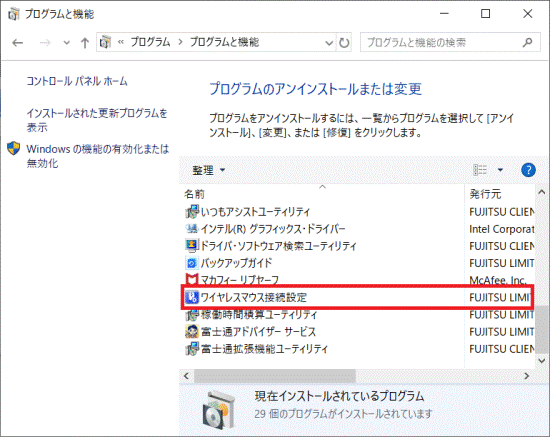
Task: Click the back navigation arrow
Action: [18, 43]
